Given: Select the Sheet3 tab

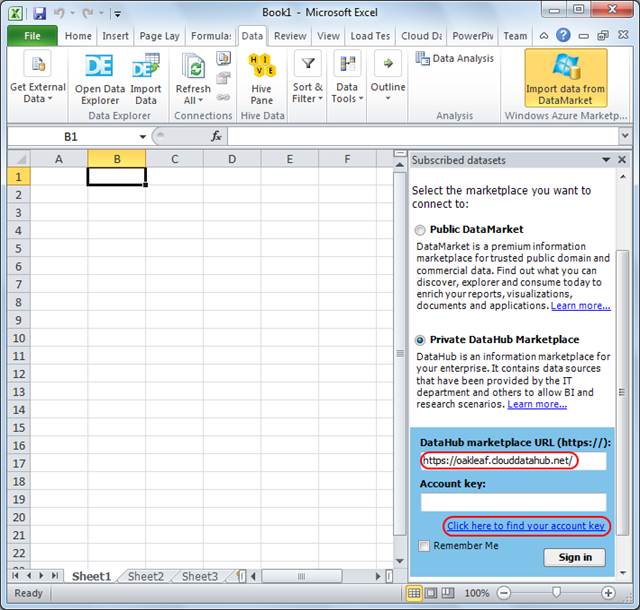Looking at the screenshot, I should [x=200, y=576].
